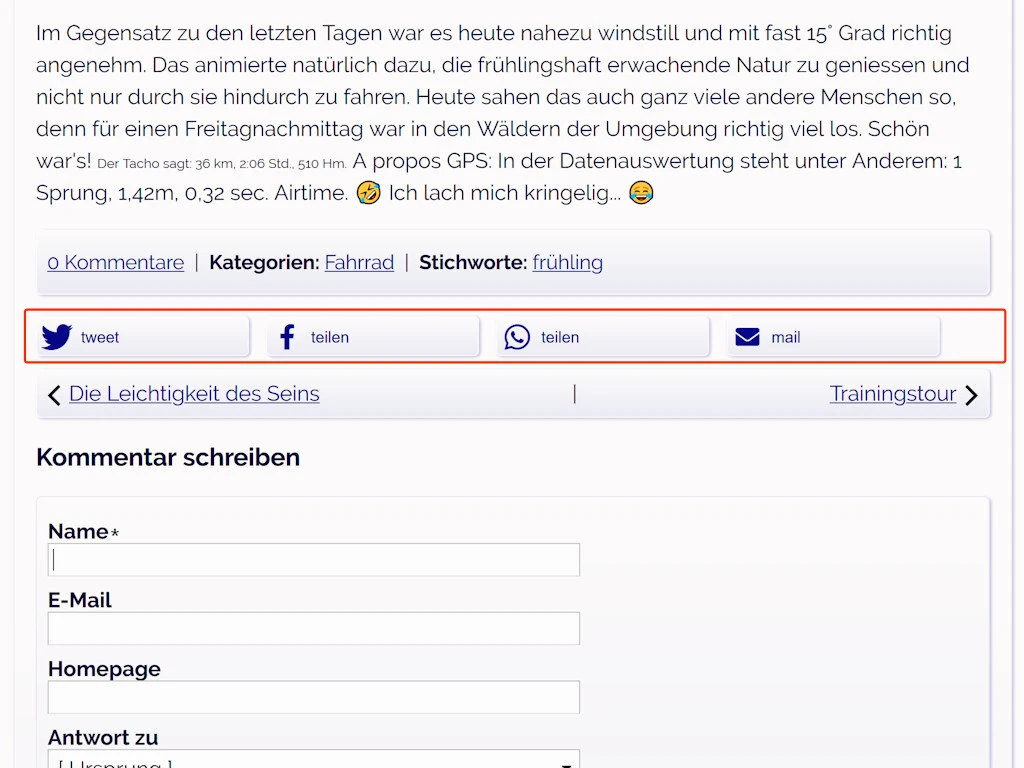Click the Facebook logo icon
The image size is (1024, 768).
287,337
